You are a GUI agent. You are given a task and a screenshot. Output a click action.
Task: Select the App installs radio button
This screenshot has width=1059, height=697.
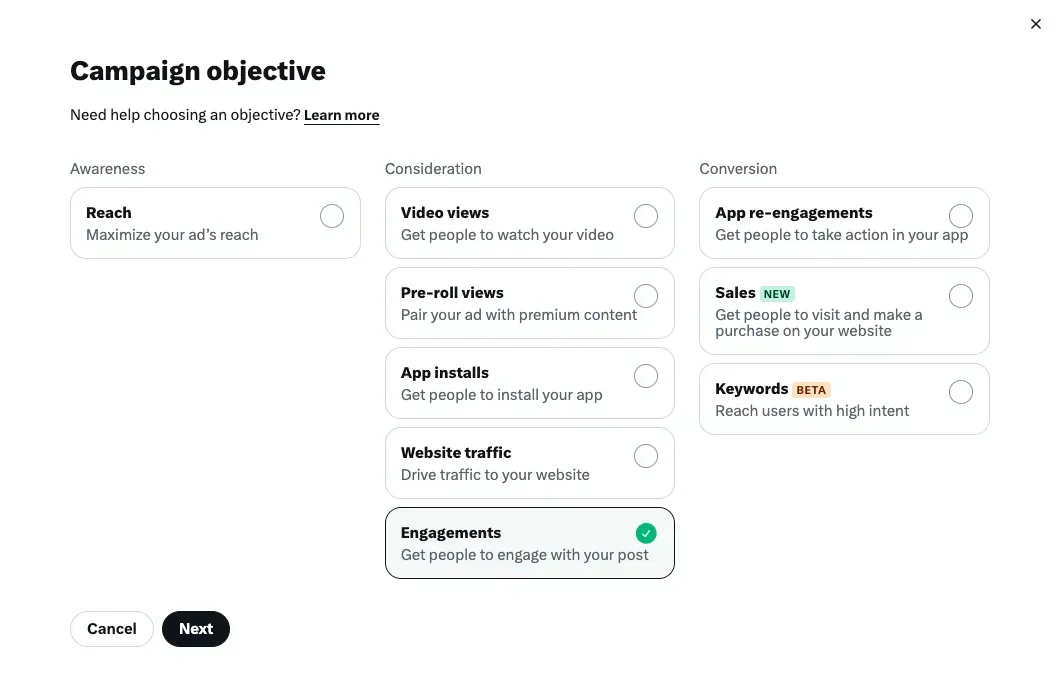click(x=646, y=376)
